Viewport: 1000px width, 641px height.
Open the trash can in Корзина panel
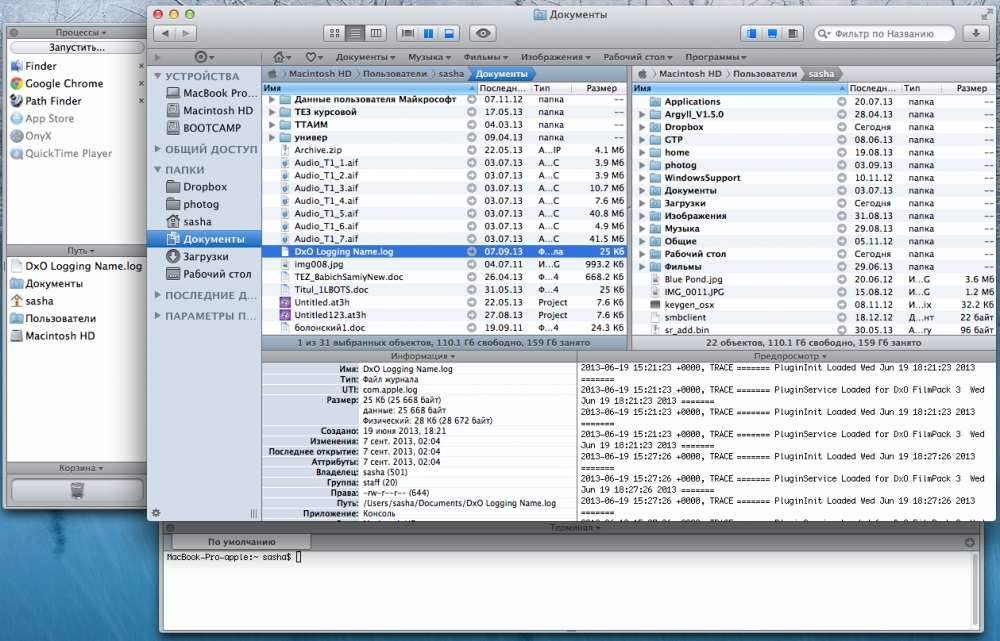point(76,490)
